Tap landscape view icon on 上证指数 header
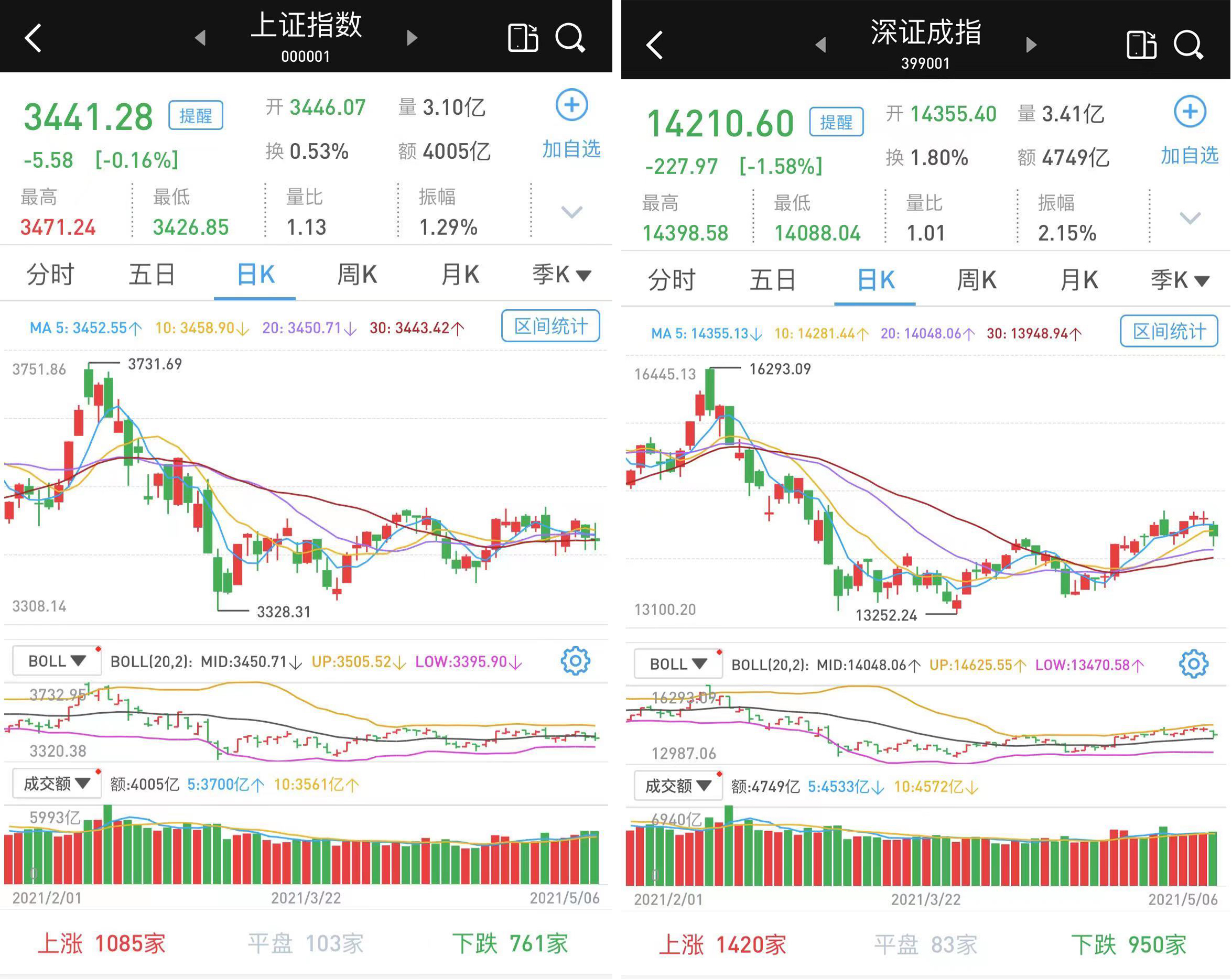 pos(522,38)
